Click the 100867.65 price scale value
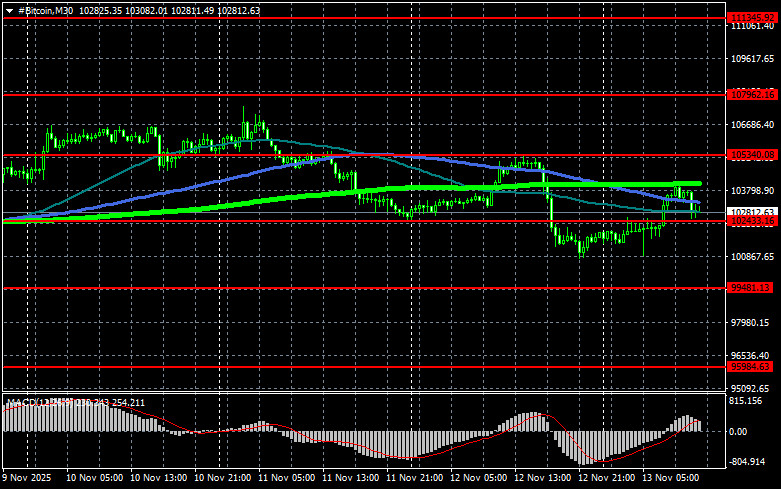The height and width of the screenshot is (489, 781). [752, 256]
